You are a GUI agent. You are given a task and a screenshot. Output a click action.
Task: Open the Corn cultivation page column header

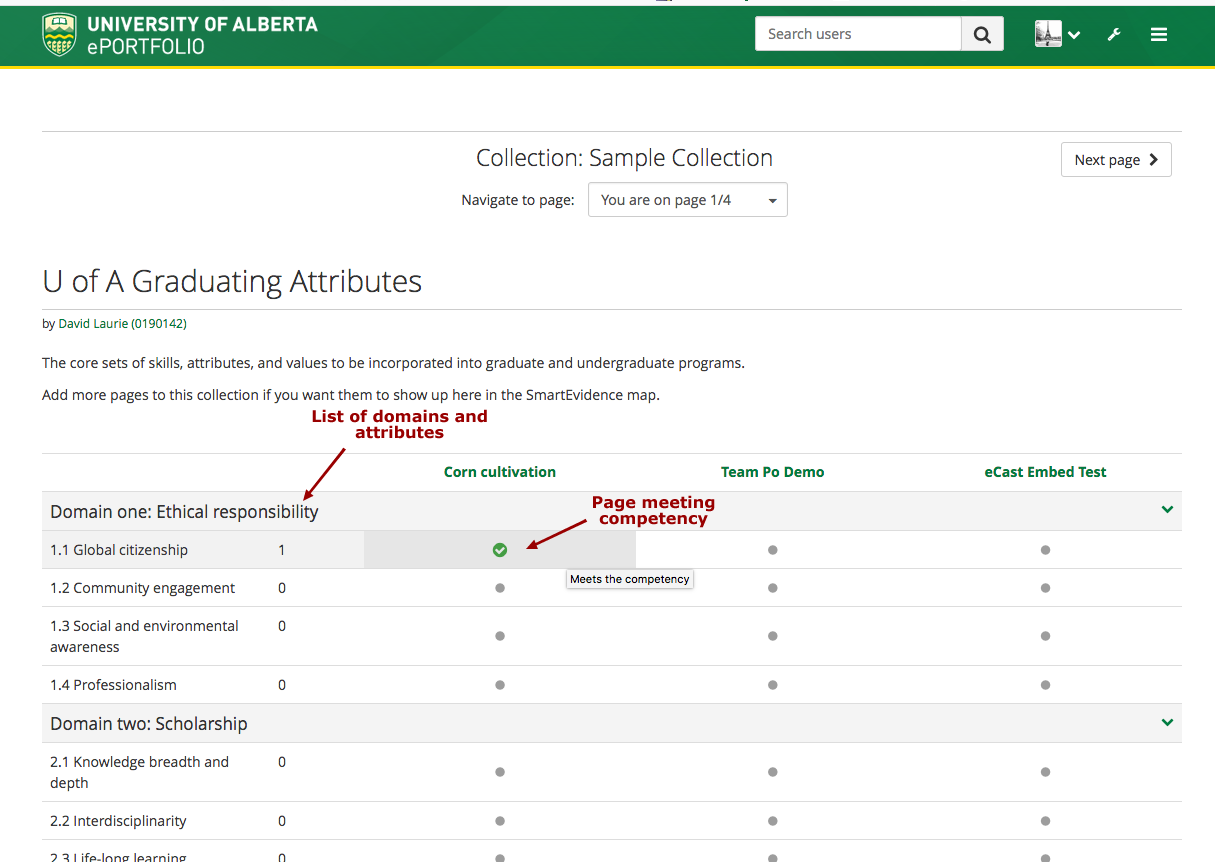point(500,472)
